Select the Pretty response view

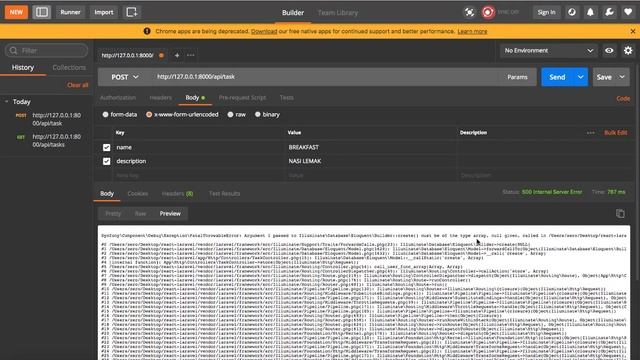click(x=113, y=213)
